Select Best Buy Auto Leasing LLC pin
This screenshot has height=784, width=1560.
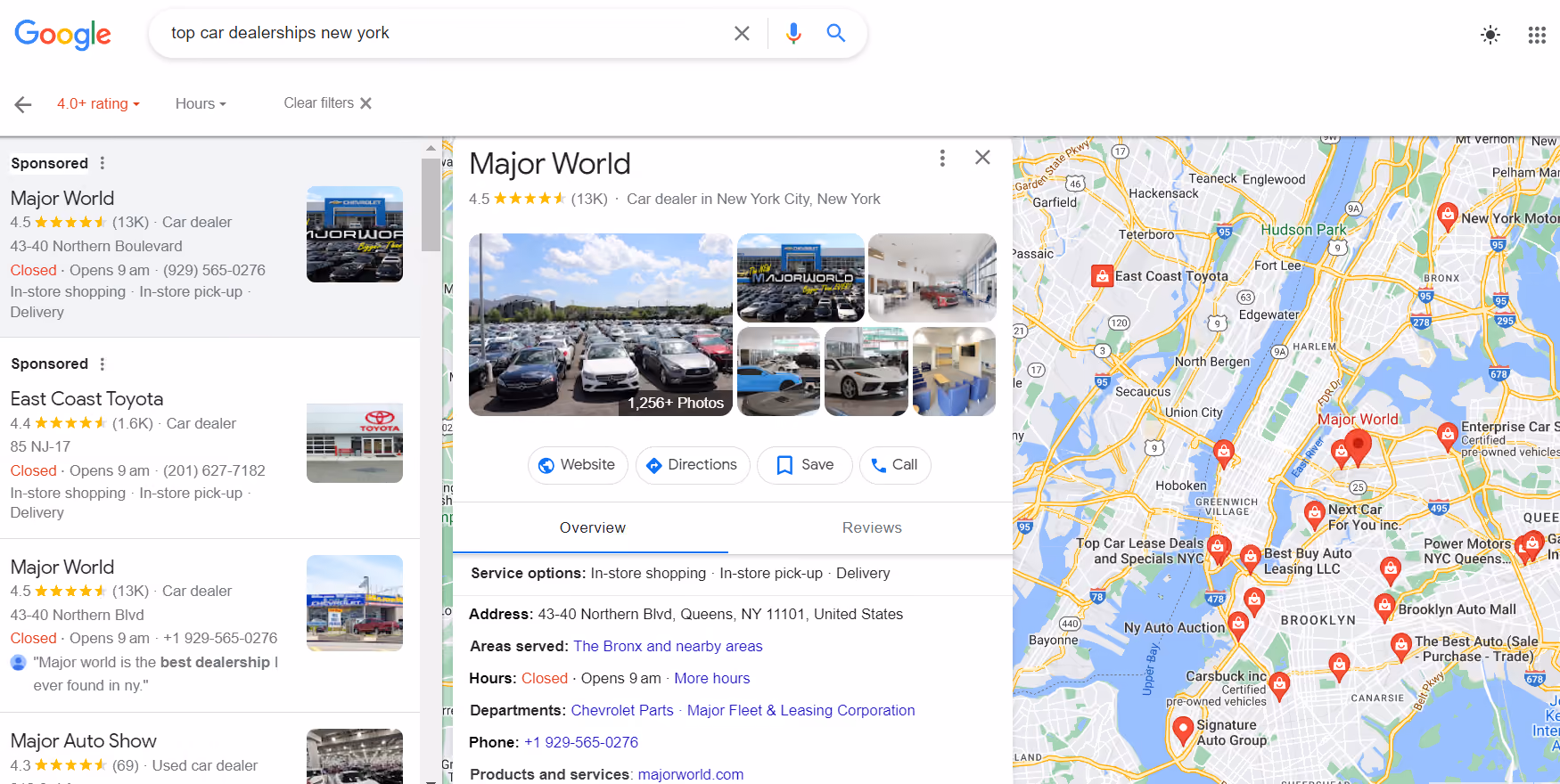click(x=1251, y=558)
